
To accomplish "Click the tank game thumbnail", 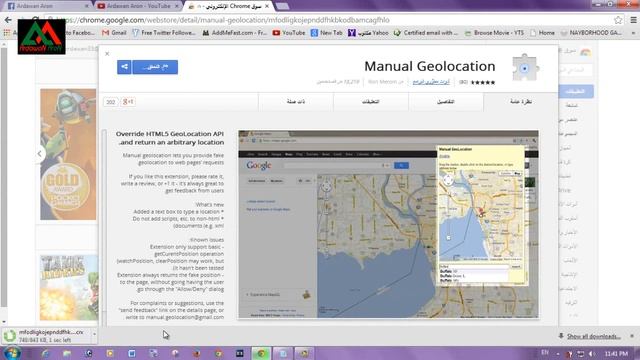I will click(69, 288).
